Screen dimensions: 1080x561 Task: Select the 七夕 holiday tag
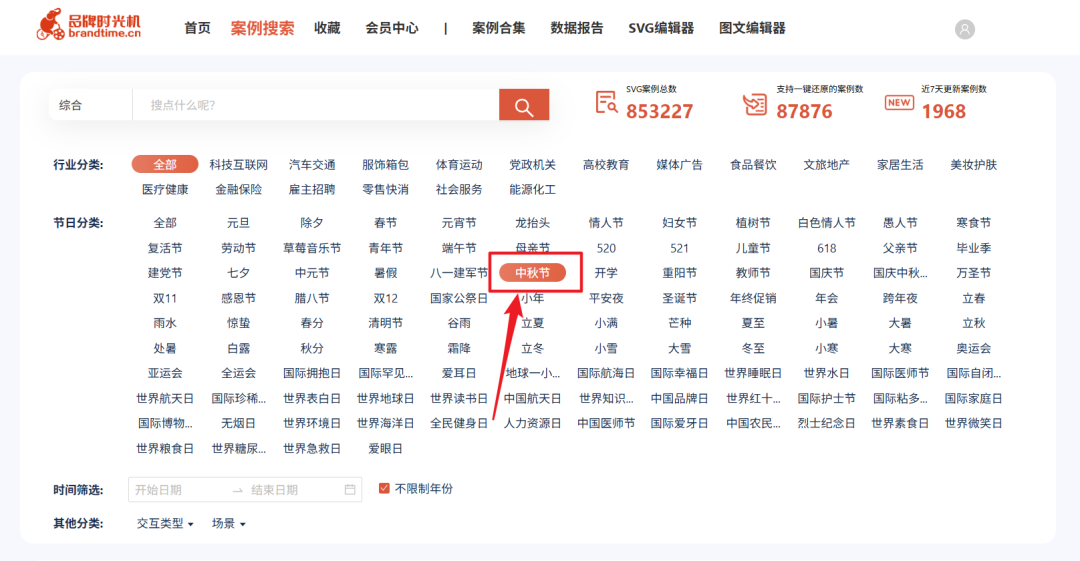click(x=238, y=273)
